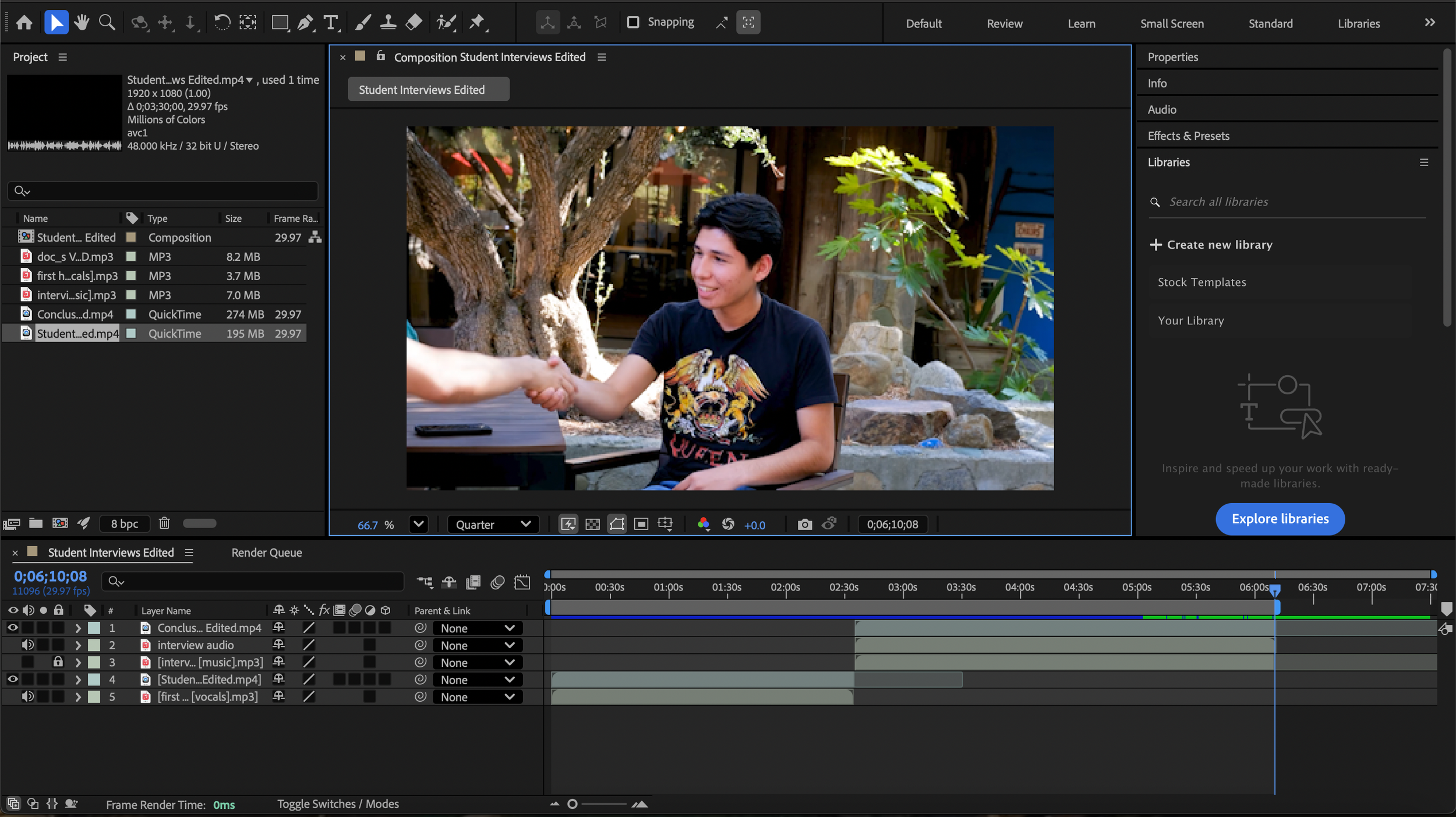This screenshot has width=1456, height=817.
Task: Click the trash icon in Project panel
Action: 164,523
